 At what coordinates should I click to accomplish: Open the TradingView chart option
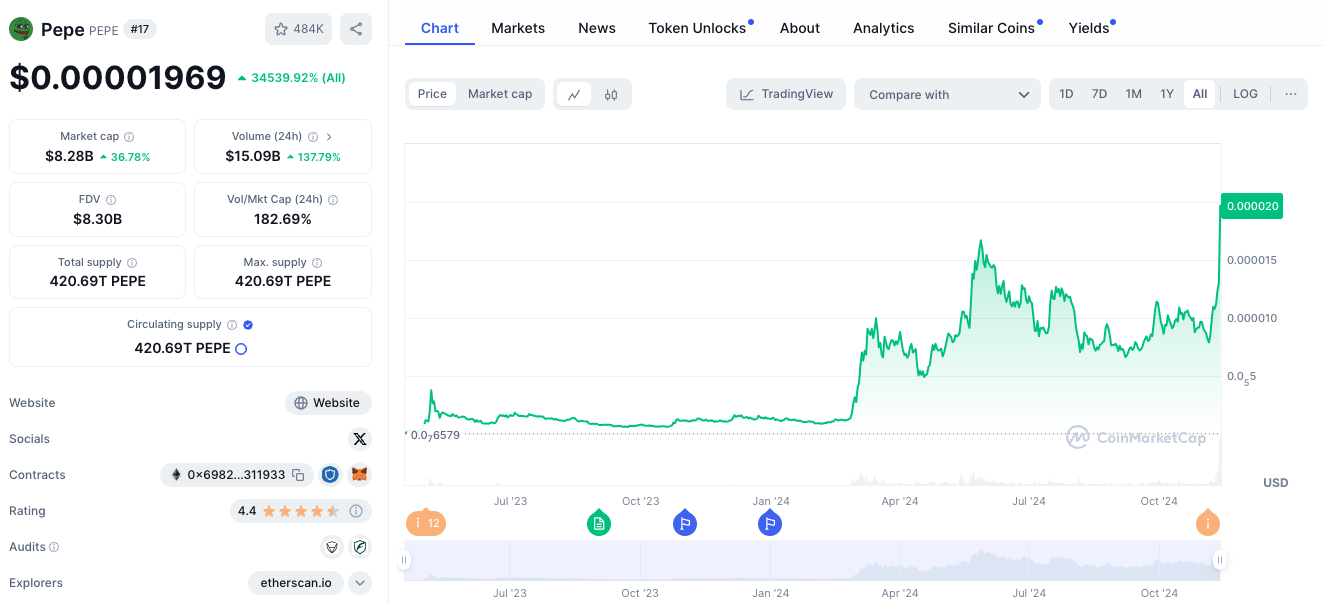pos(786,93)
